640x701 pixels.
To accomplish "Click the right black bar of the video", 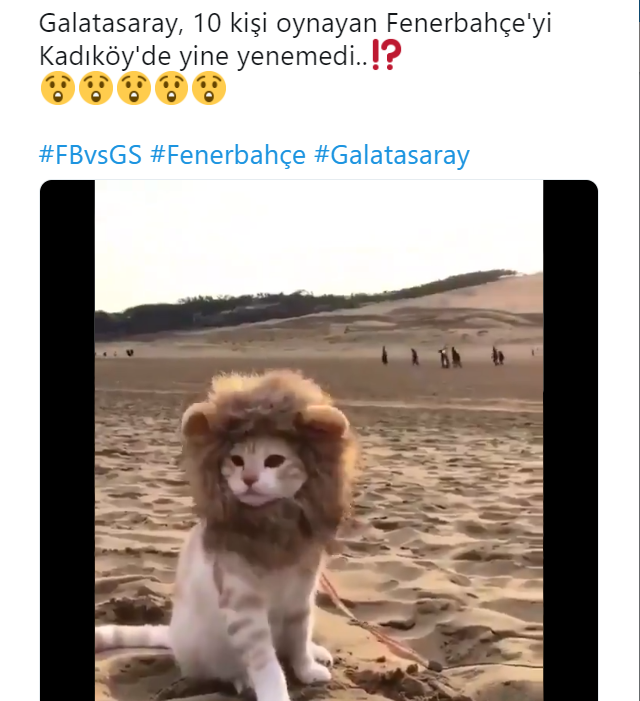I will point(570,440).
